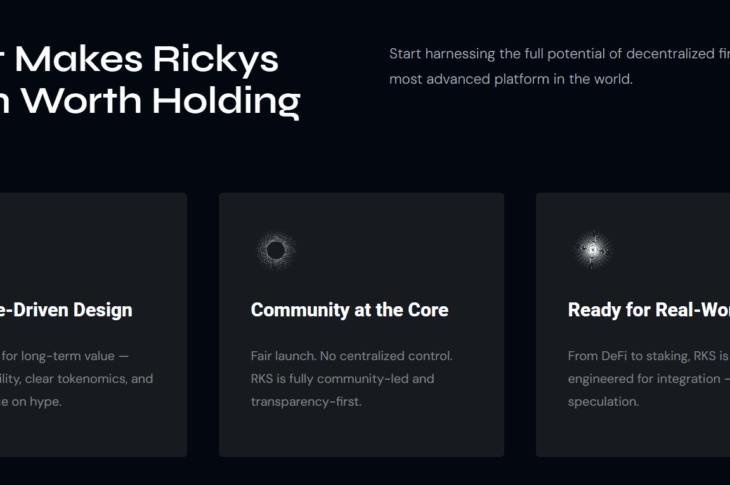
Task: Click the glowing starburst icon in Ready card
Action: [593, 250]
